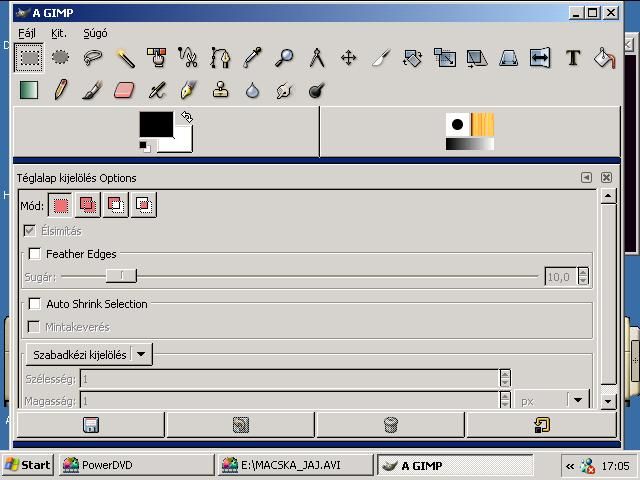Reset tool options to default values

(541, 425)
